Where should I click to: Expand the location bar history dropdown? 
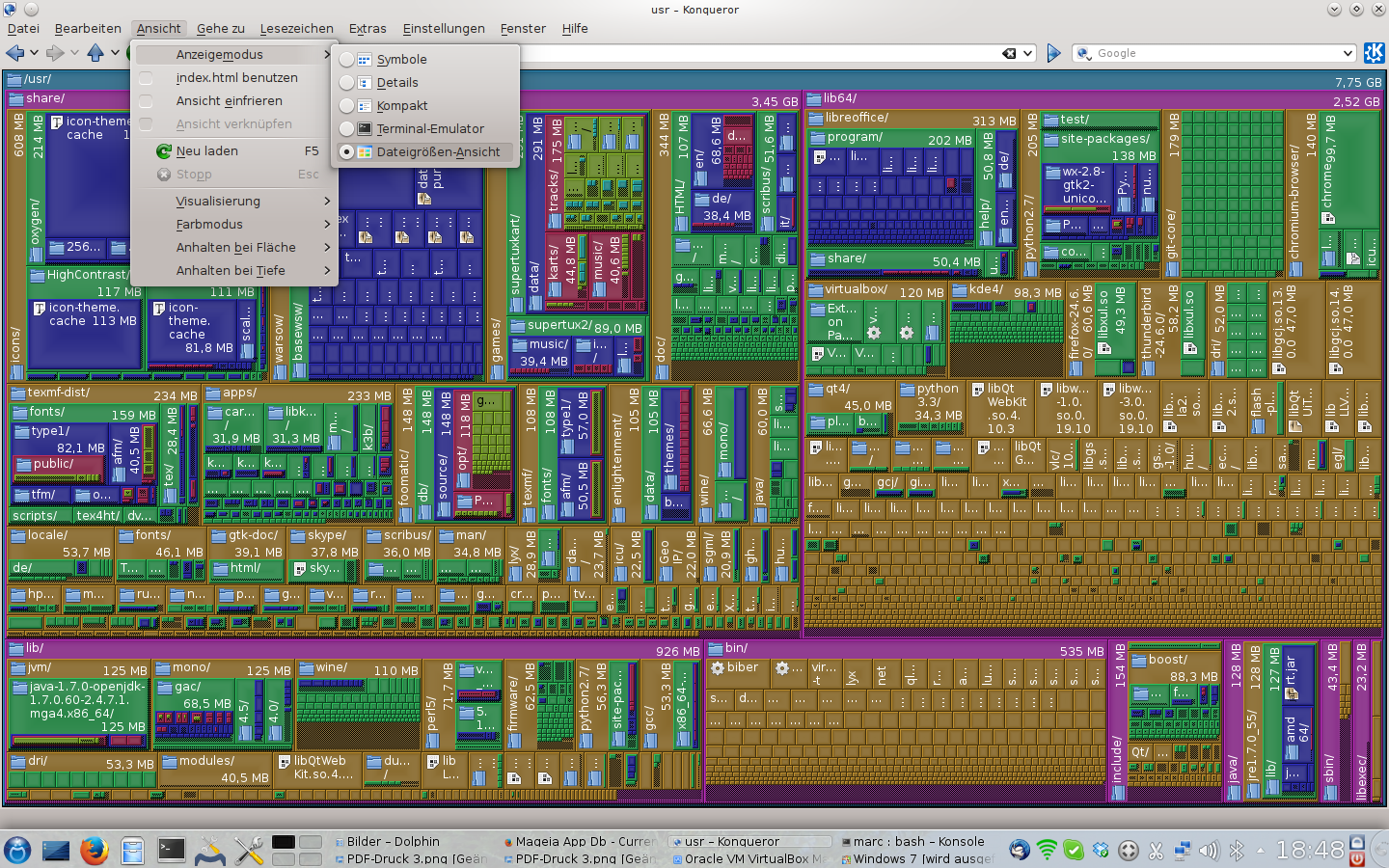tap(1028, 53)
